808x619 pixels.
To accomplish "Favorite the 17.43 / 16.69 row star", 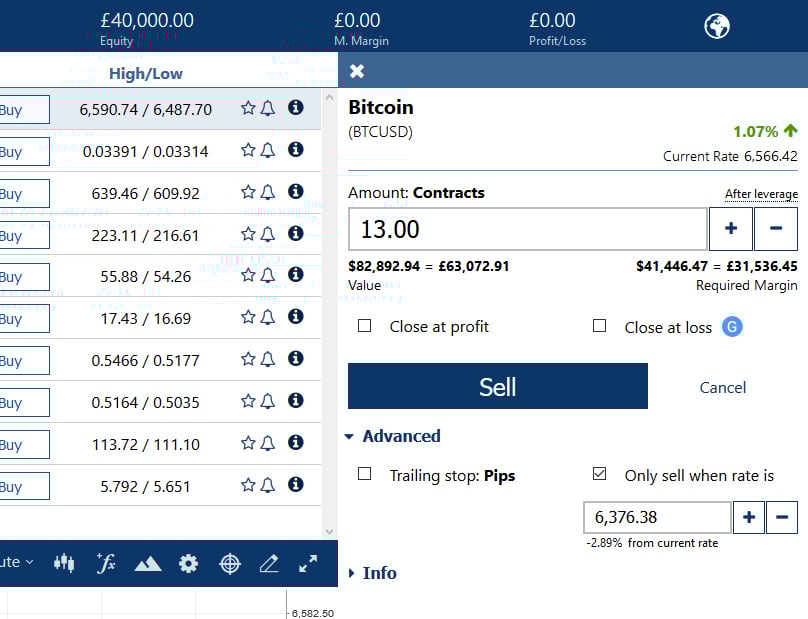I will [x=248, y=317].
